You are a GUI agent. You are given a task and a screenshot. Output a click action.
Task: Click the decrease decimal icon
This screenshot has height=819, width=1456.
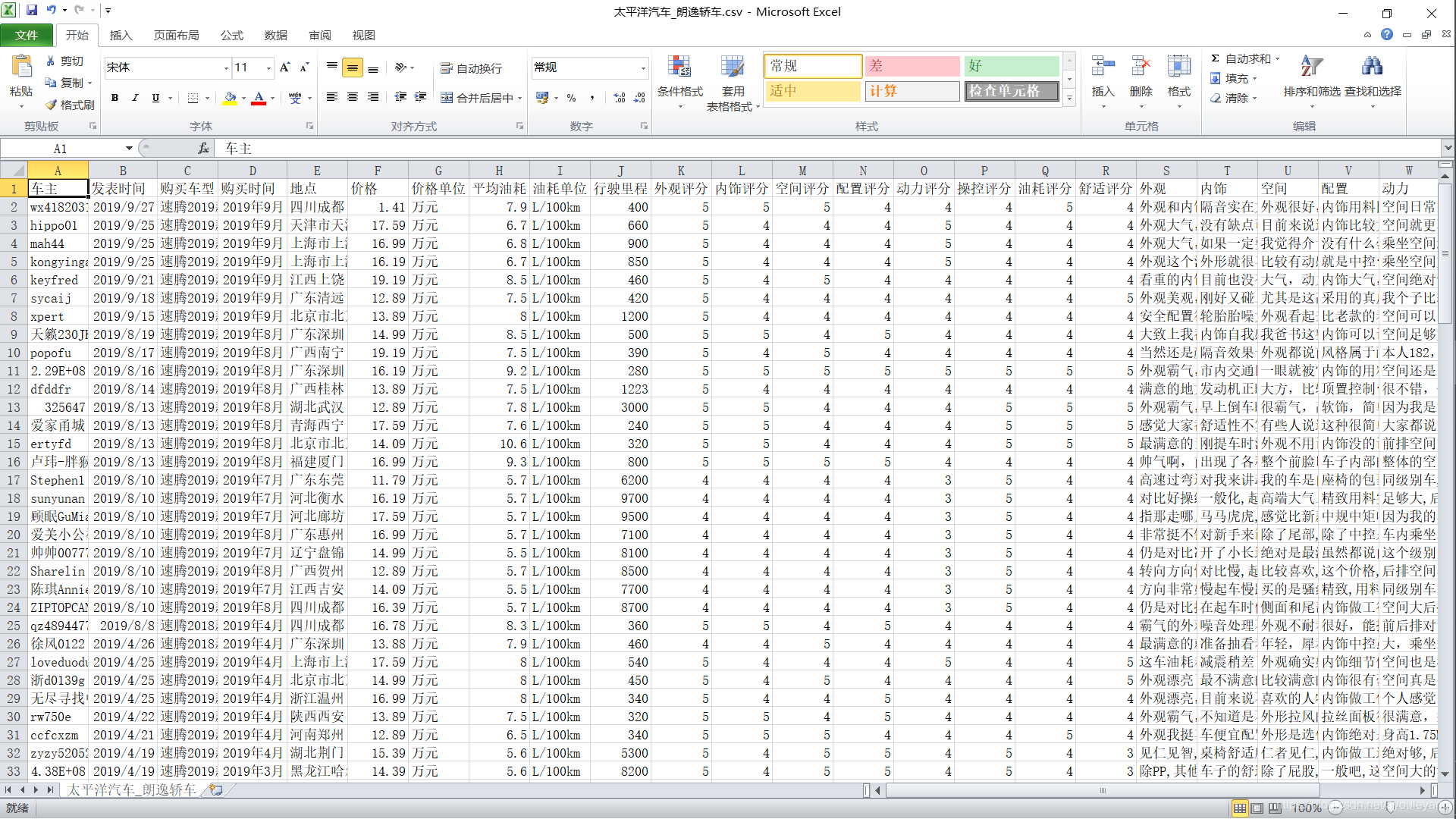coord(639,98)
